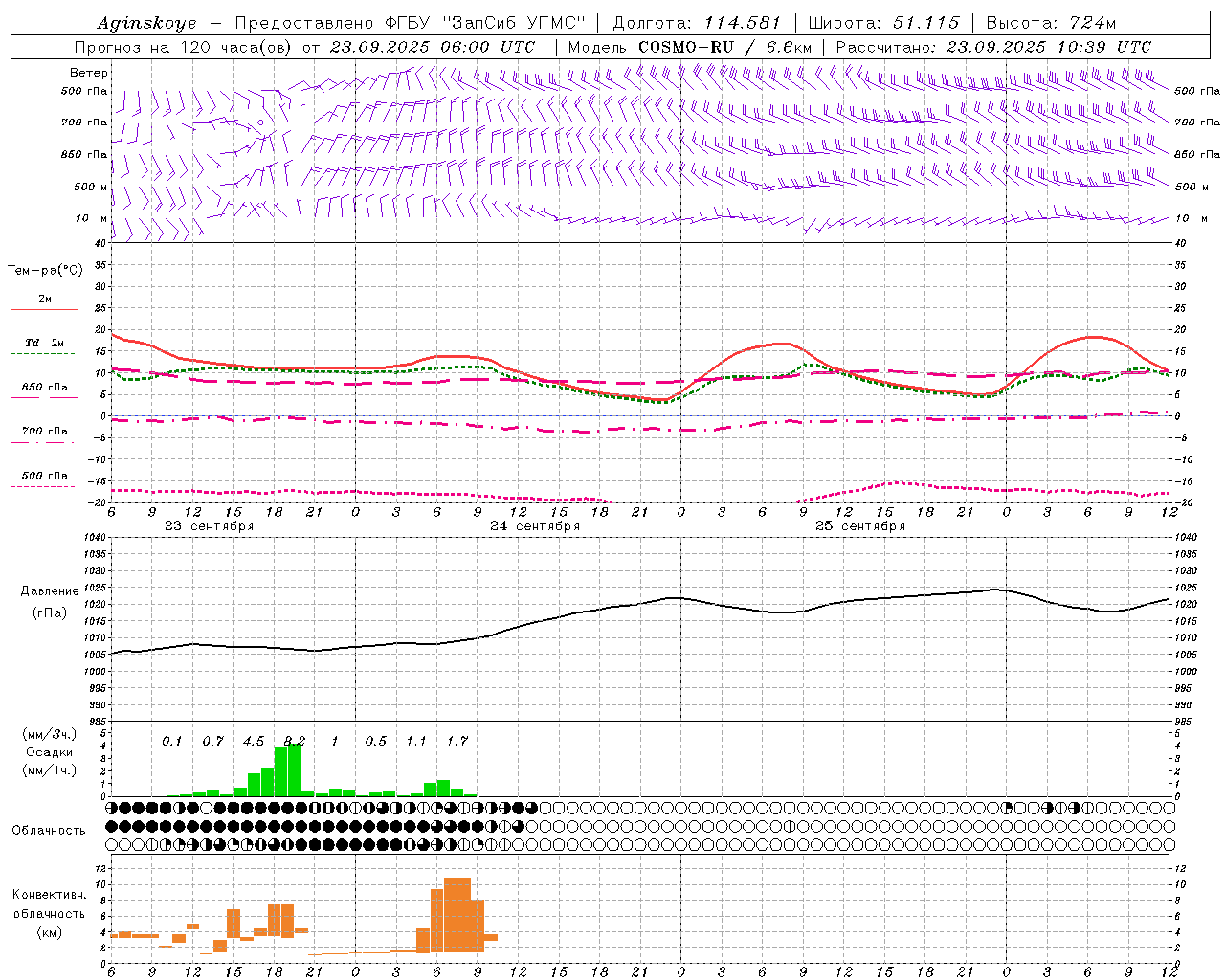
Task: Select the Долгота: 114.581 value
Action: (x=697, y=23)
